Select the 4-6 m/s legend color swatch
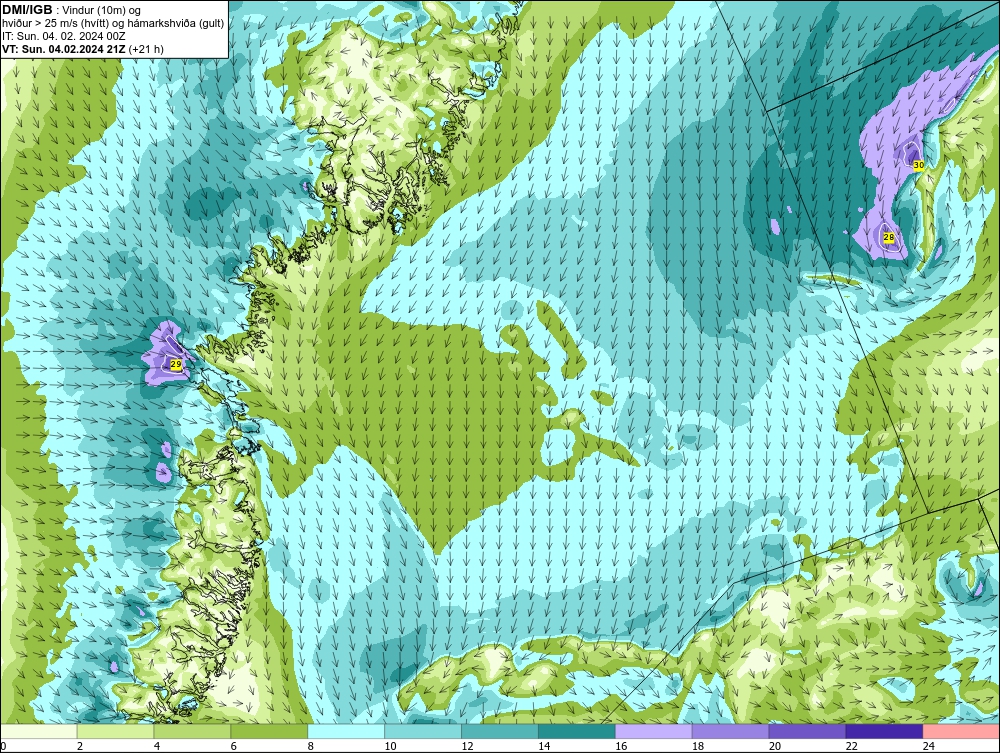The width and height of the screenshot is (1000, 753). tap(192, 731)
